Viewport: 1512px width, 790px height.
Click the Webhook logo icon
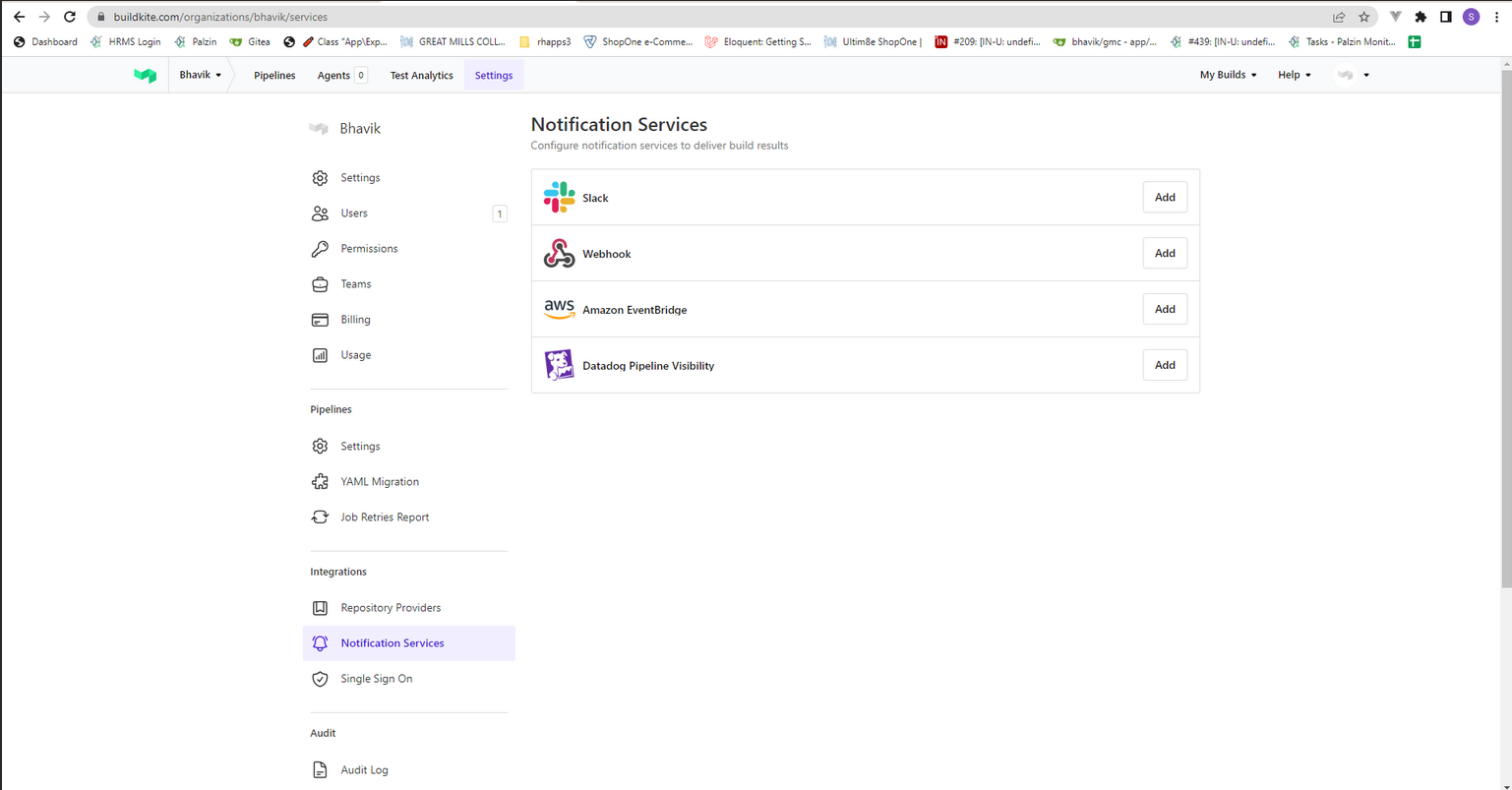click(559, 253)
